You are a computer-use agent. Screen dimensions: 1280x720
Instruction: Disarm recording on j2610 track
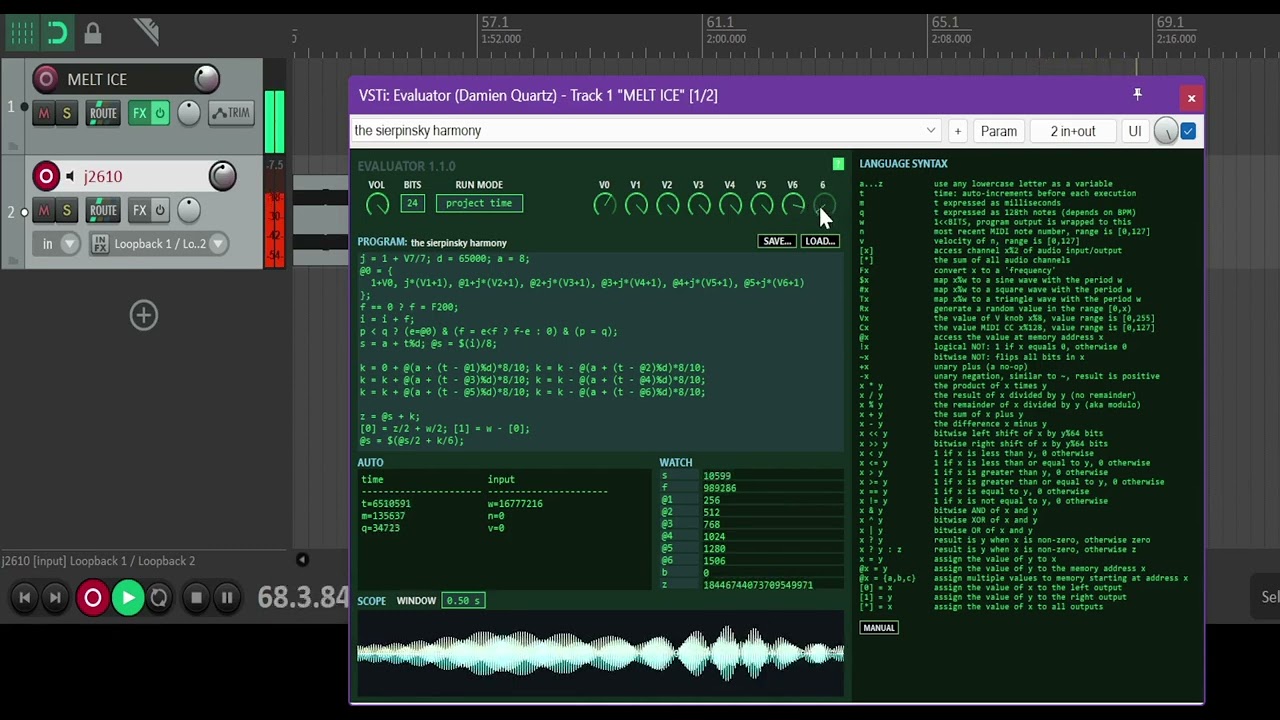(46, 177)
